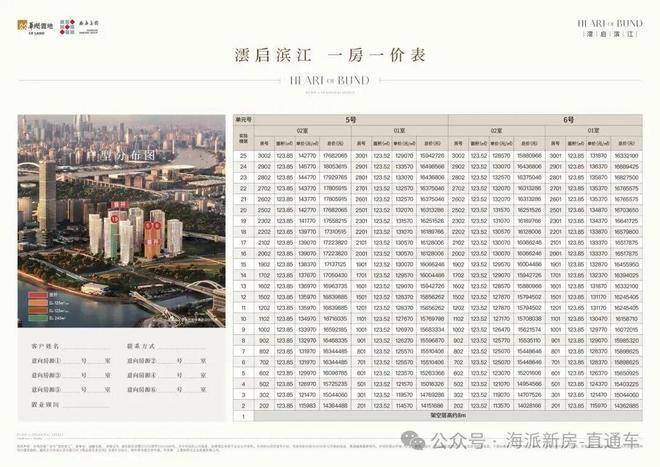The image size is (660, 467).
Task: Click the HEART OF BUND logo top right
Action: [610, 28]
